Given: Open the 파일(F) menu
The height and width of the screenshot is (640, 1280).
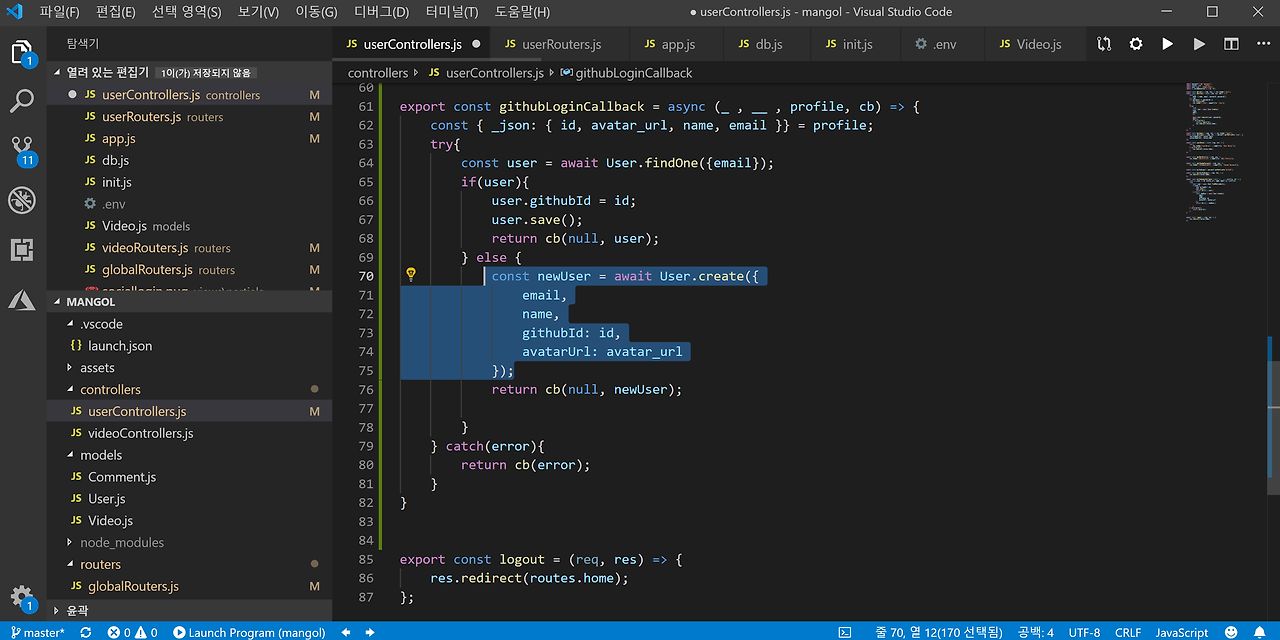Looking at the screenshot, I should [x=59, y=12].
